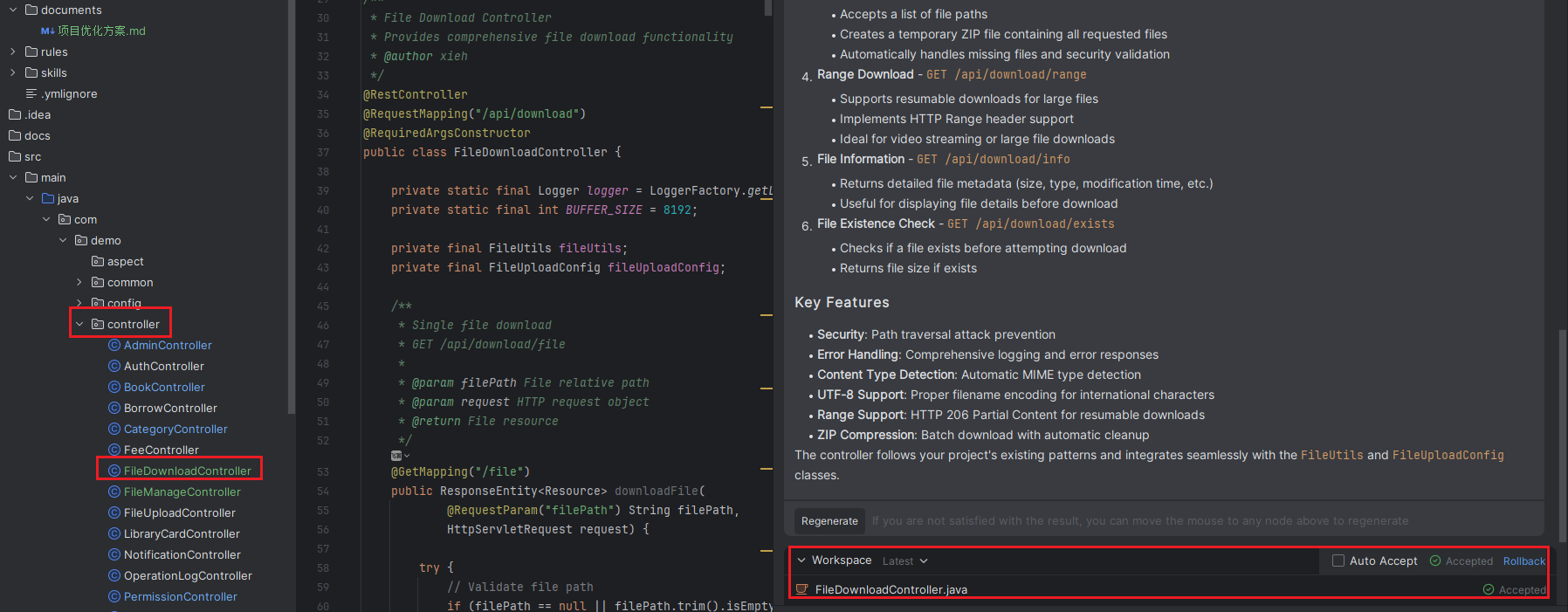Click the Java file icon beside FileDownloadController.java
The width and height of the screenshot is (1568, 612).
pos(801,589)
